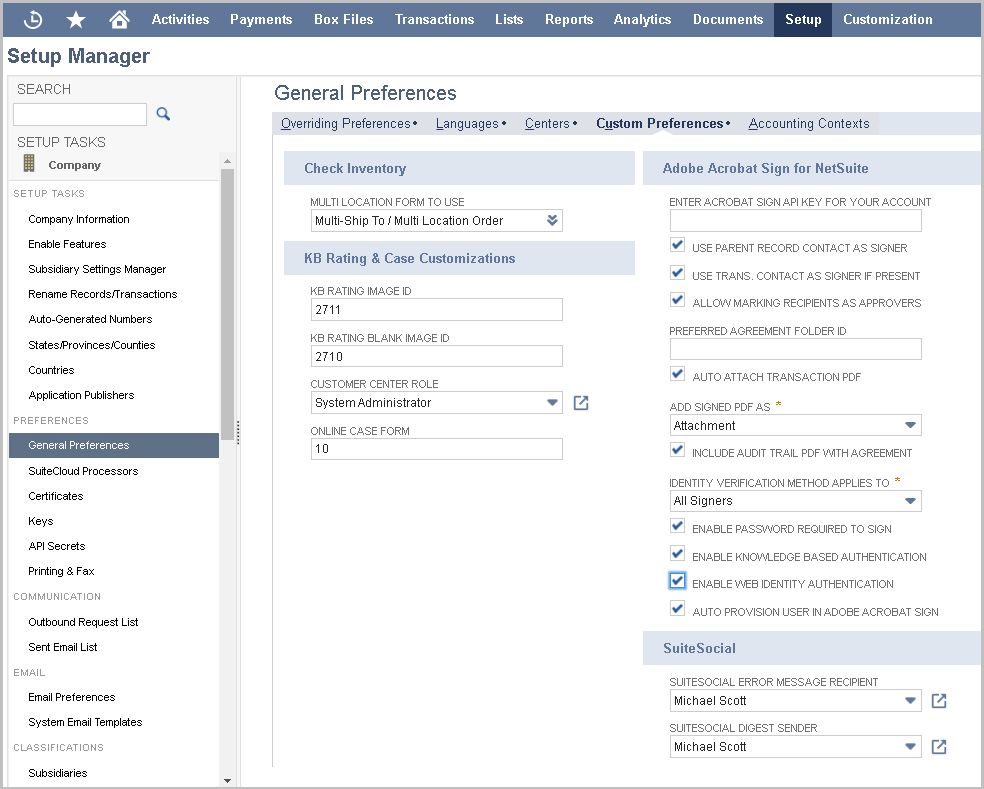This screenshot has width=984, height=789.
Task: Open the Recent Records clock icon
Action: [x=33, y=19]
